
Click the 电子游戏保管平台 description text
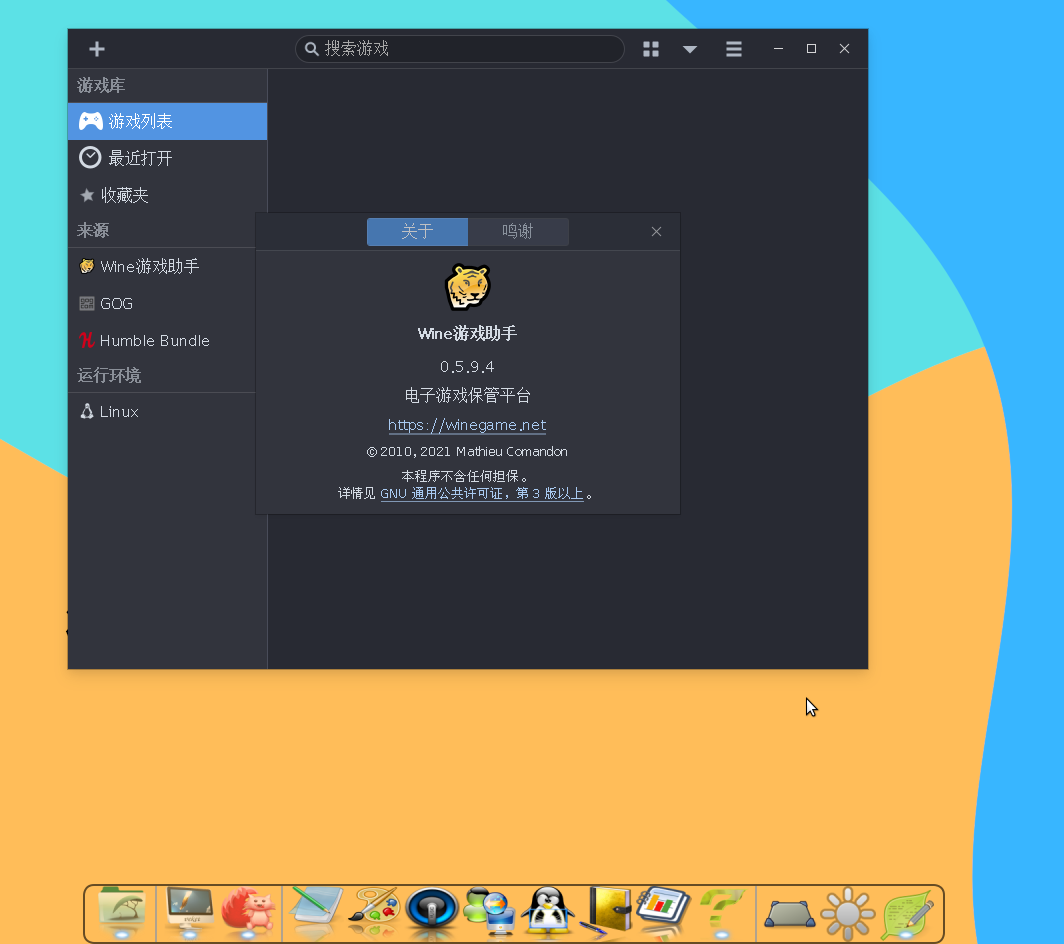point(468,396)
